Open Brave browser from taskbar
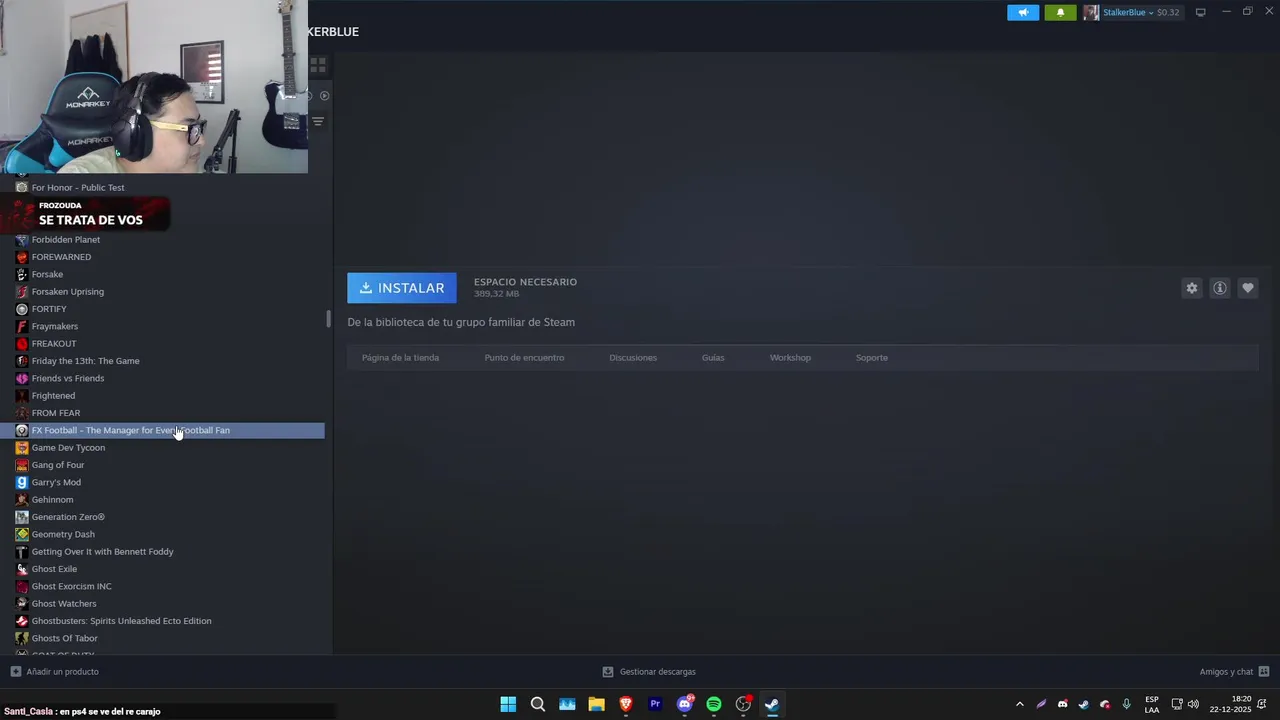Viewport: 1280px width, 720px height. pyautogui.click(x=626, y=704)
